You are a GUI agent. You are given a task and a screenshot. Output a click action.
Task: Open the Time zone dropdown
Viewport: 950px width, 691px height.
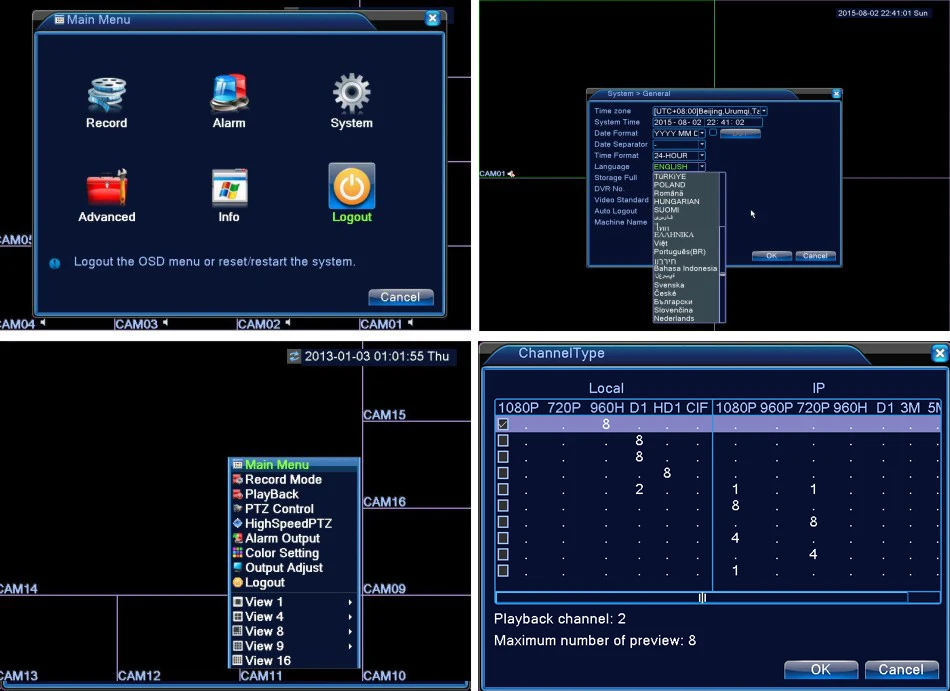point(764,111)
